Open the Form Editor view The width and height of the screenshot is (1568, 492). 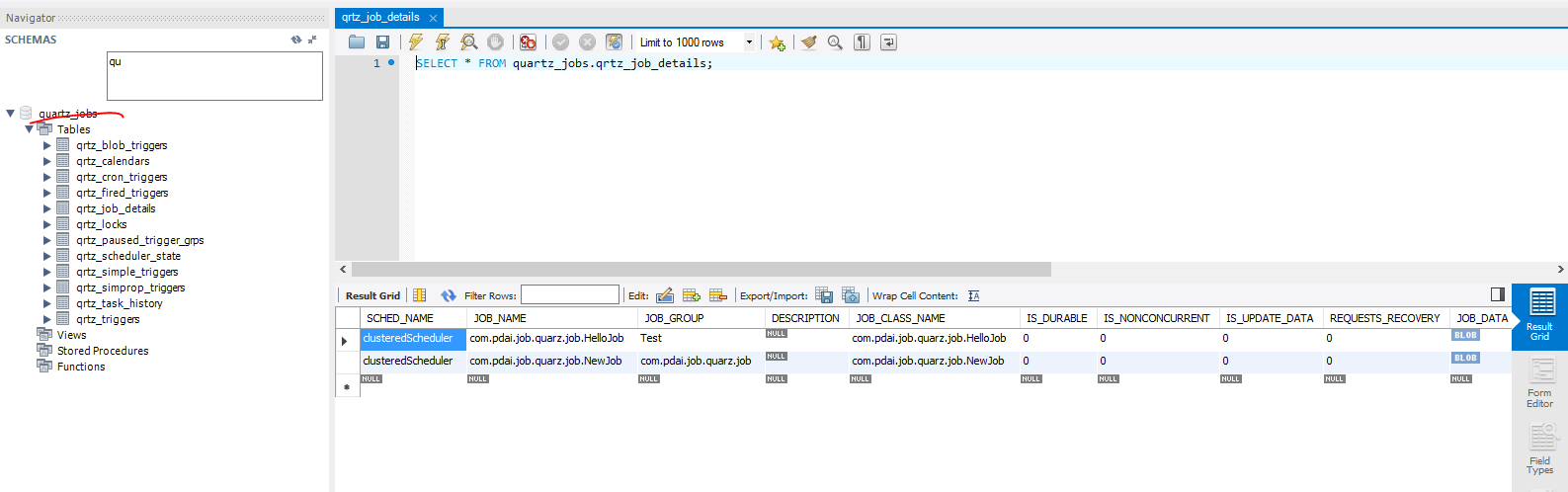click(1539, 382)
